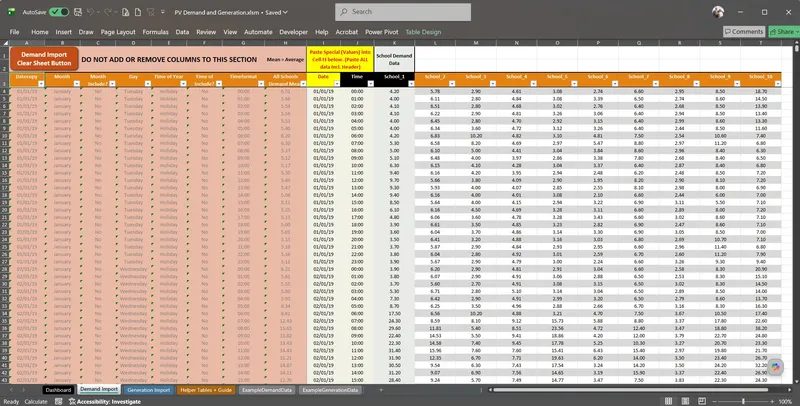The image size is (800, 406).
Task: Add a new sheet with plus icon
Action: click(381, 390)
